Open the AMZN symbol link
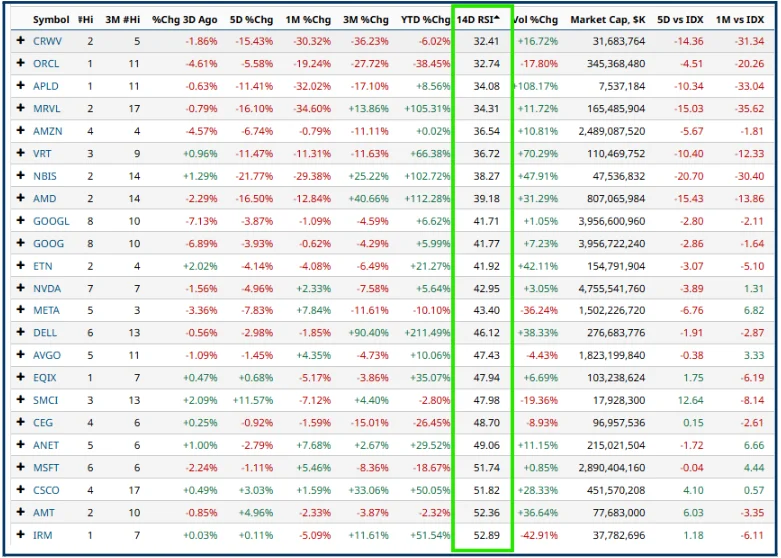Image resolution: width=781 pixels, height=558 pixels. 48,131
